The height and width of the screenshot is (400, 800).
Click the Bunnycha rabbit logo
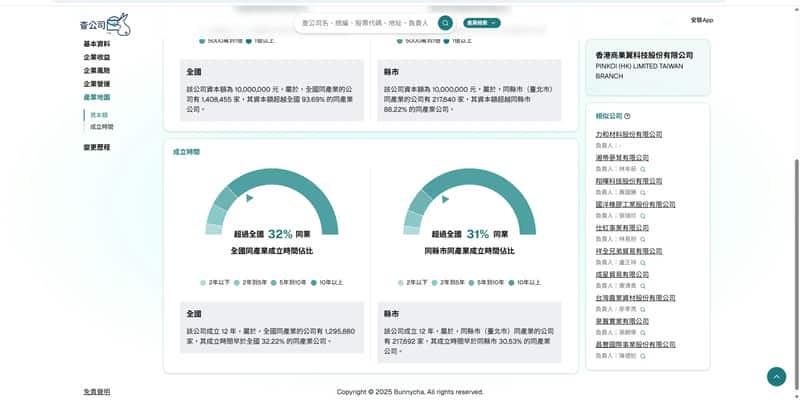(x=106, y=24)
